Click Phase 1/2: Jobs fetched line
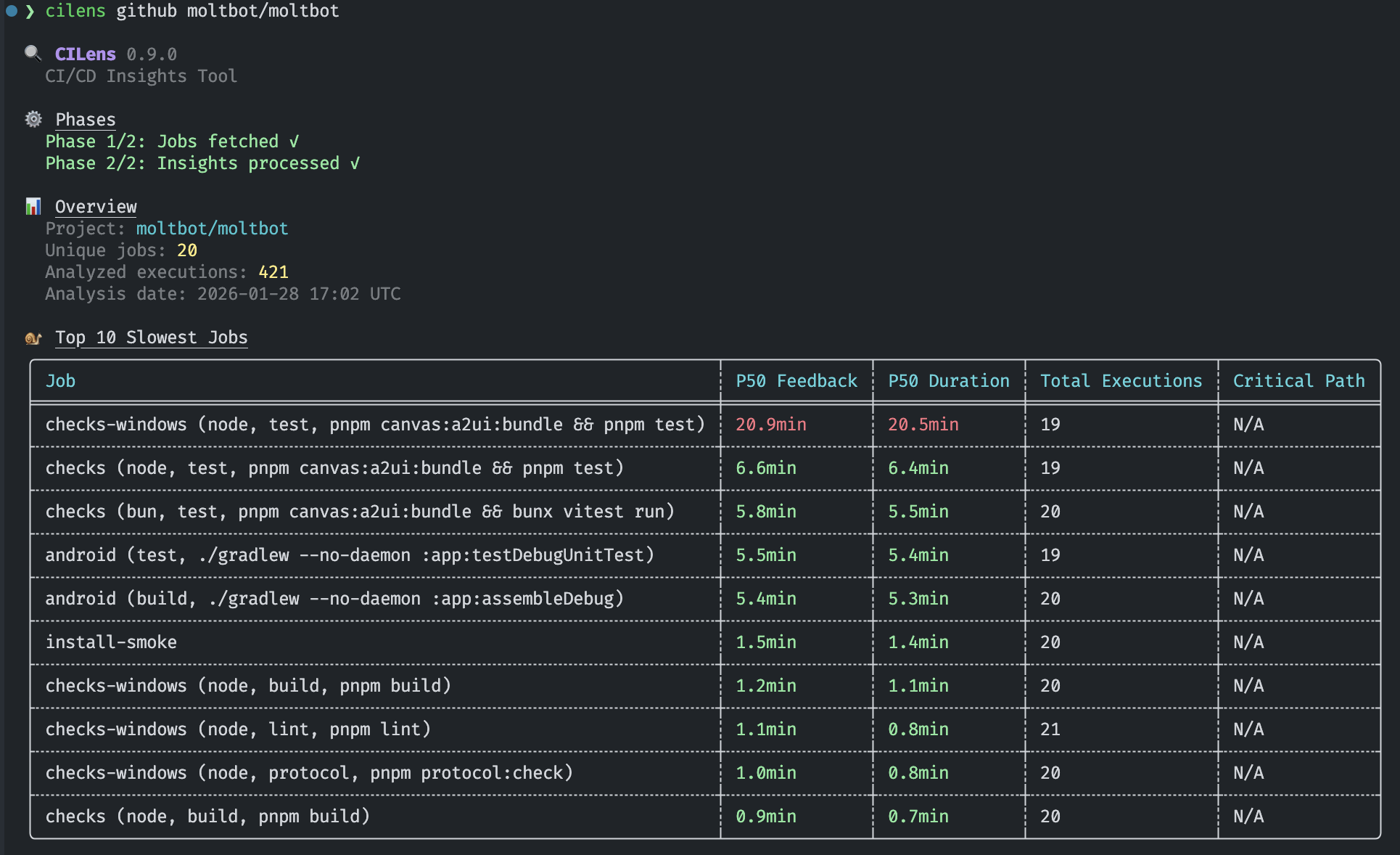Viewport: 1400px width, 855px height. (x=173, y=142)
